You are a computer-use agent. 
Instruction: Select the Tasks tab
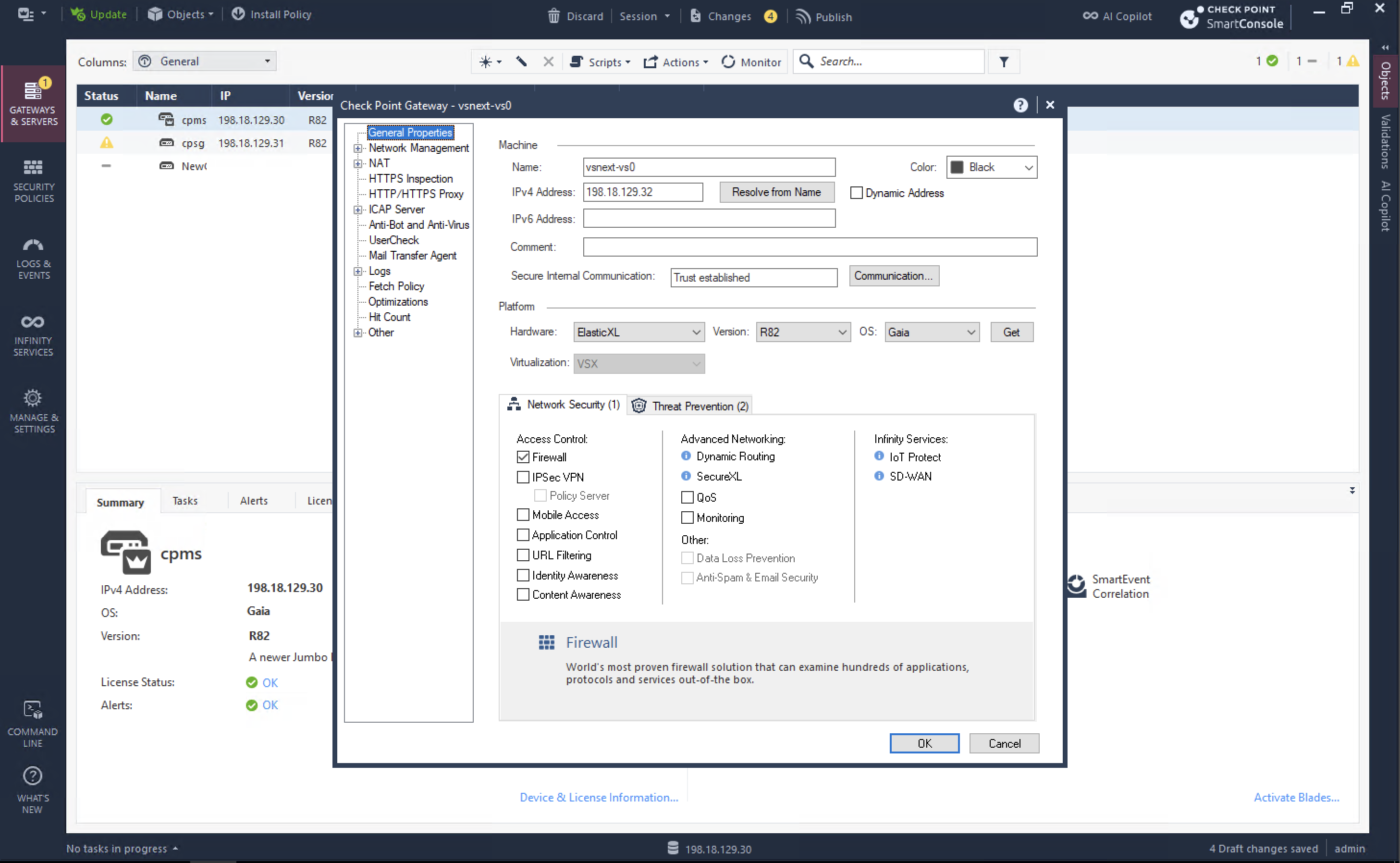[x=185, y=501]
